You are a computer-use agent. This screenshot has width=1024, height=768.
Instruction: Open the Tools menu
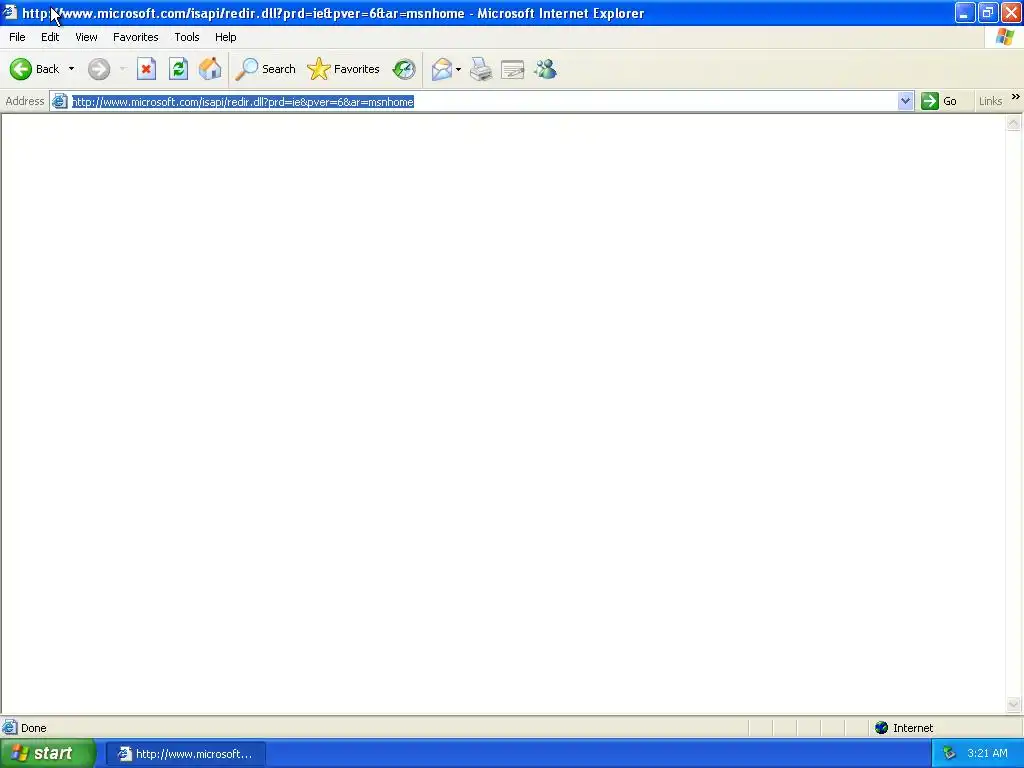[x=187, y=37]
